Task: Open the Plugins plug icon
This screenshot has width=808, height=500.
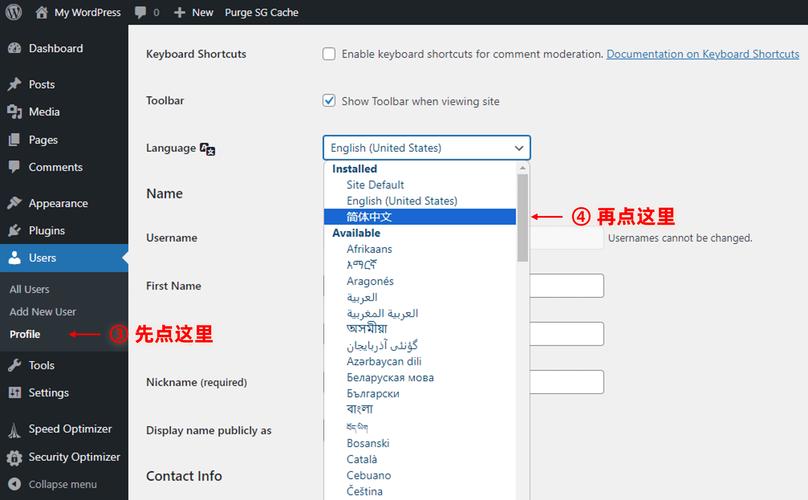Action: tap(14, 231)
